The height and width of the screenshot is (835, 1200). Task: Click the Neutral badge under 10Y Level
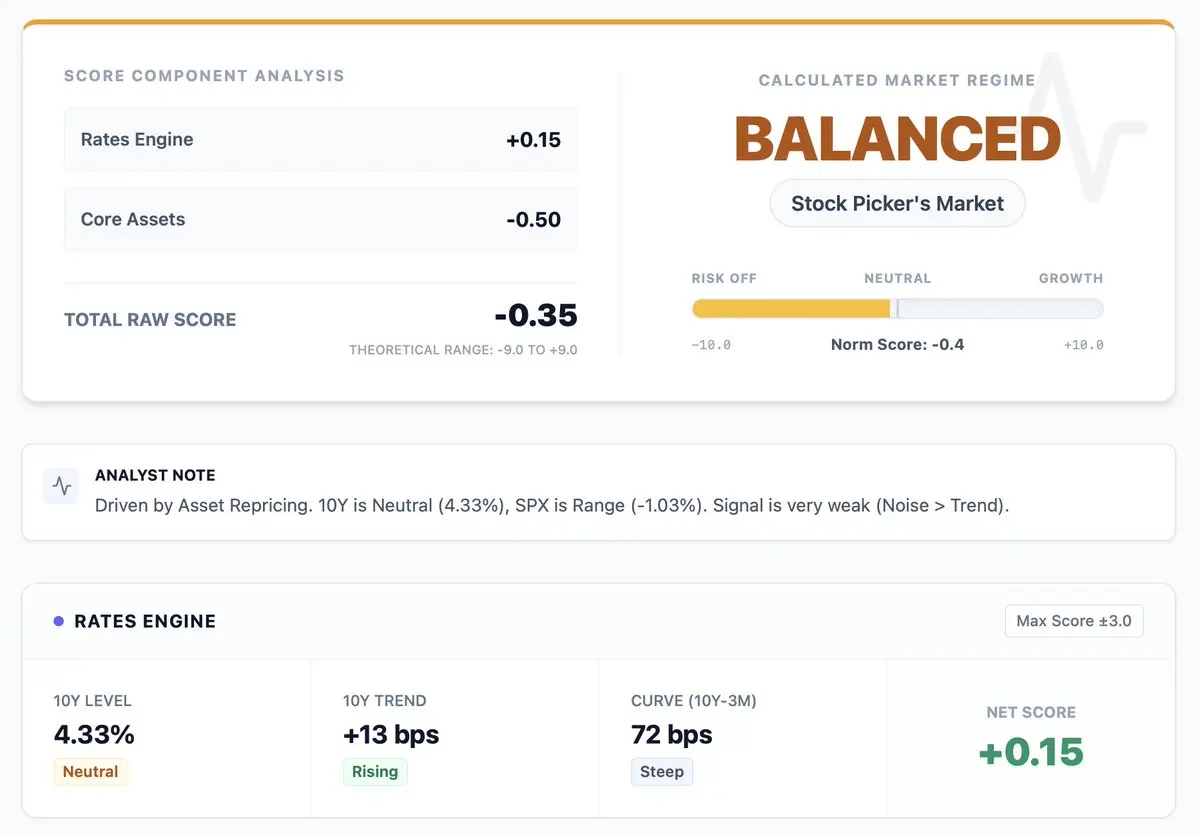tap(90, 772)
